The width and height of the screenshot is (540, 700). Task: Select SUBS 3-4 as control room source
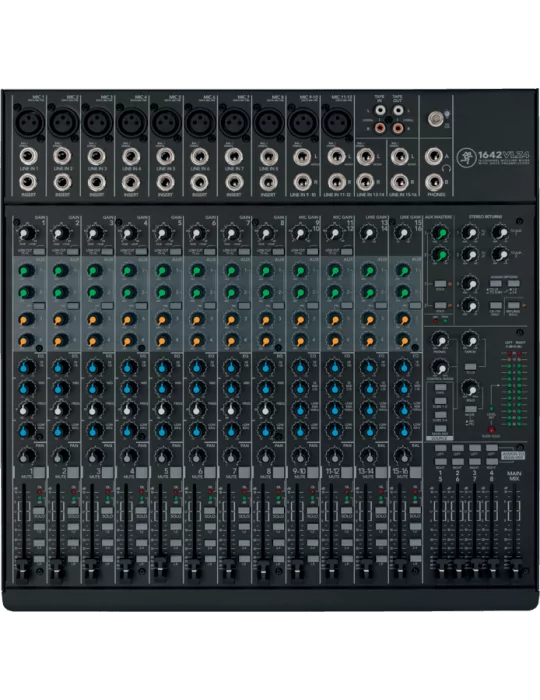click(x=440, y=415)
